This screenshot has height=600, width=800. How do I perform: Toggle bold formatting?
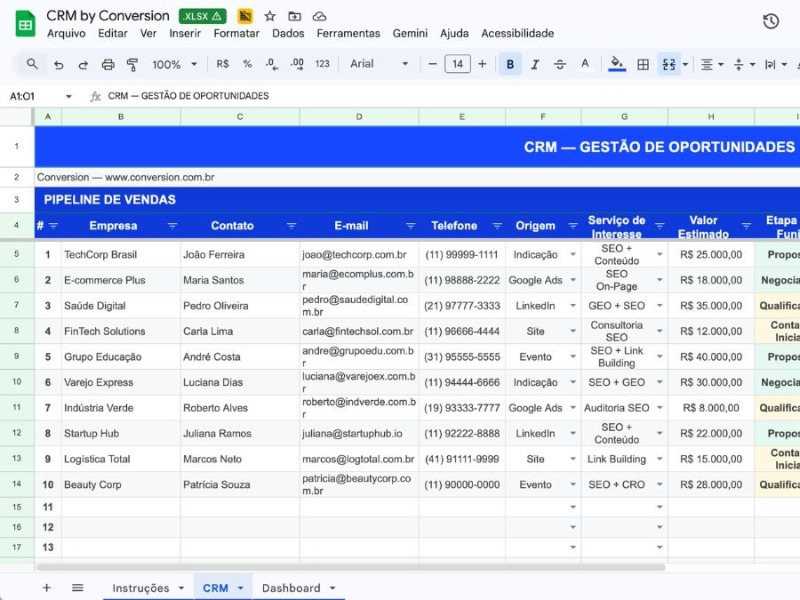pos(510,63)
